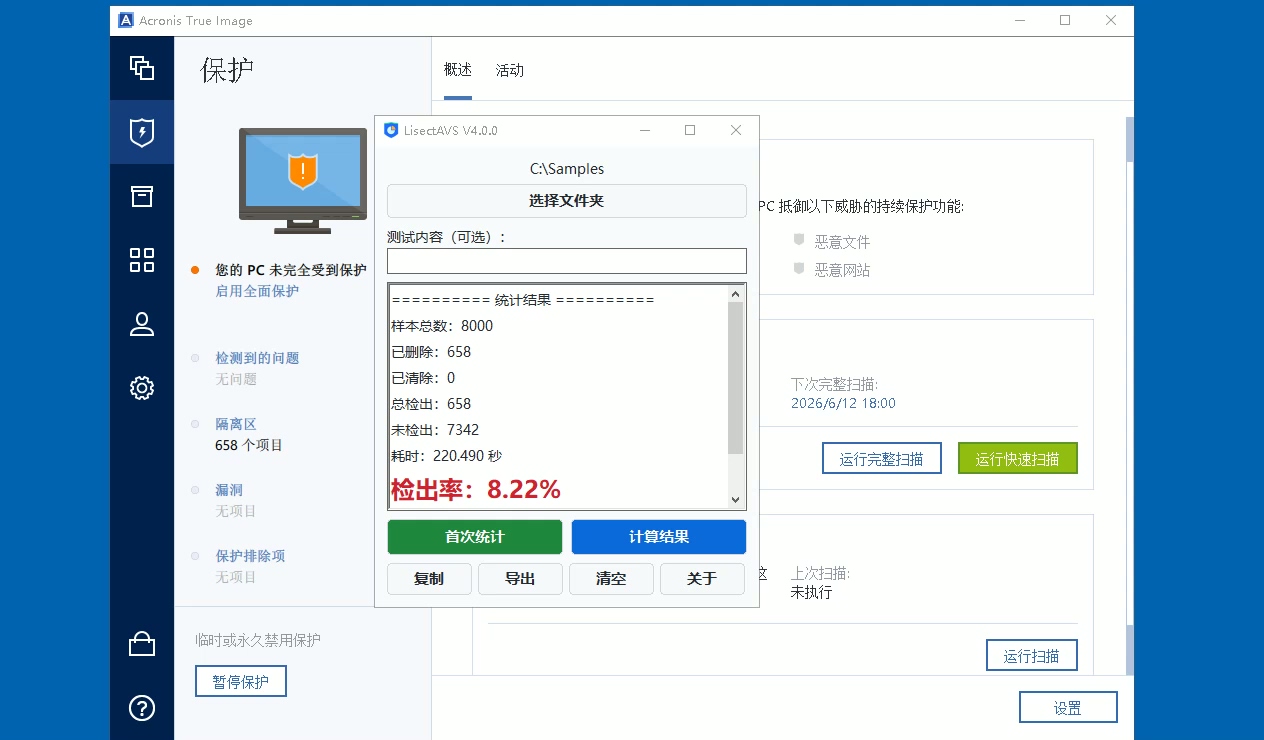This screenshot has height=740, width=1264.
Task: Open the Tools grid icon in sidebar
Action: click(142, 260)
